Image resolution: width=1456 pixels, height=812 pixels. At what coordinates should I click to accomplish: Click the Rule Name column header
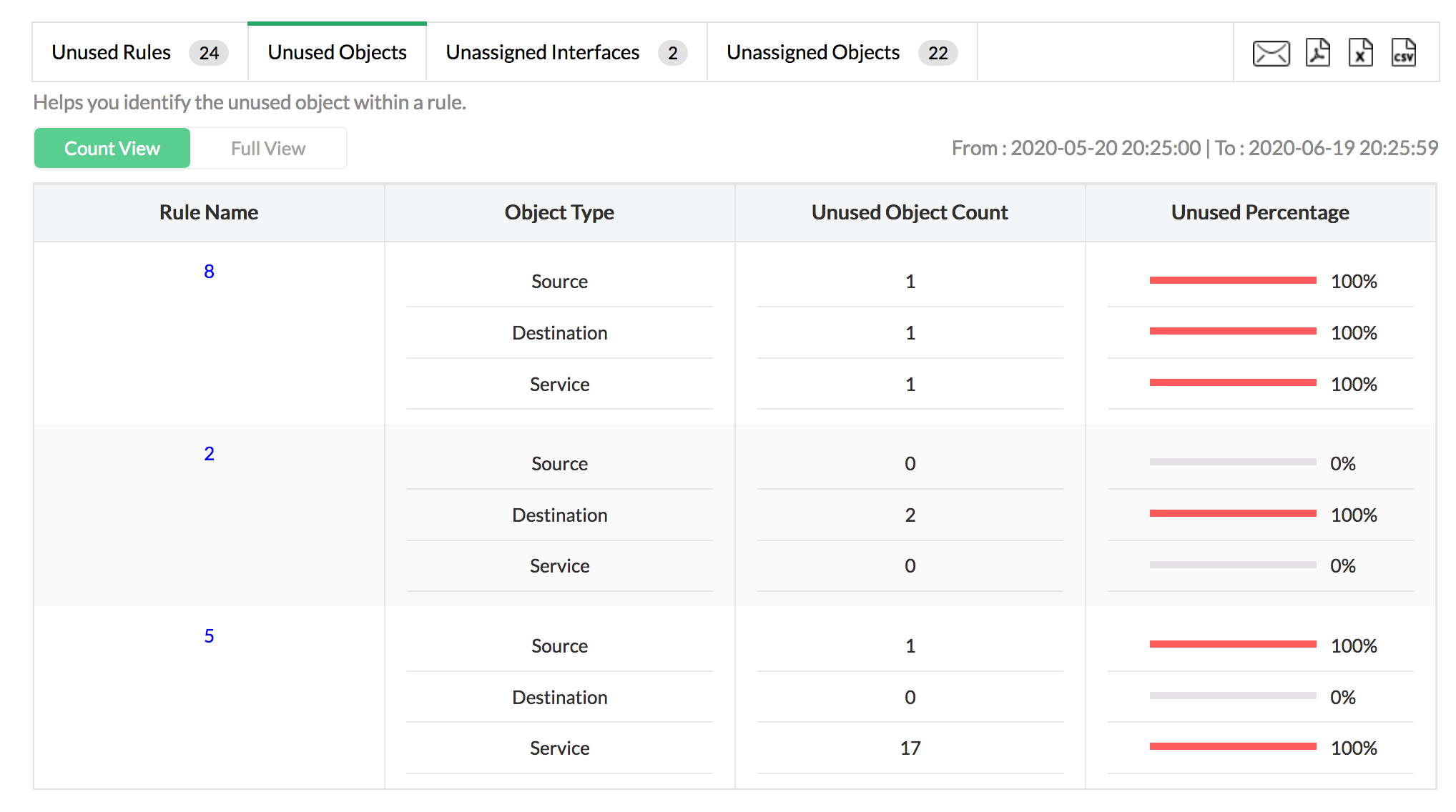208,212
